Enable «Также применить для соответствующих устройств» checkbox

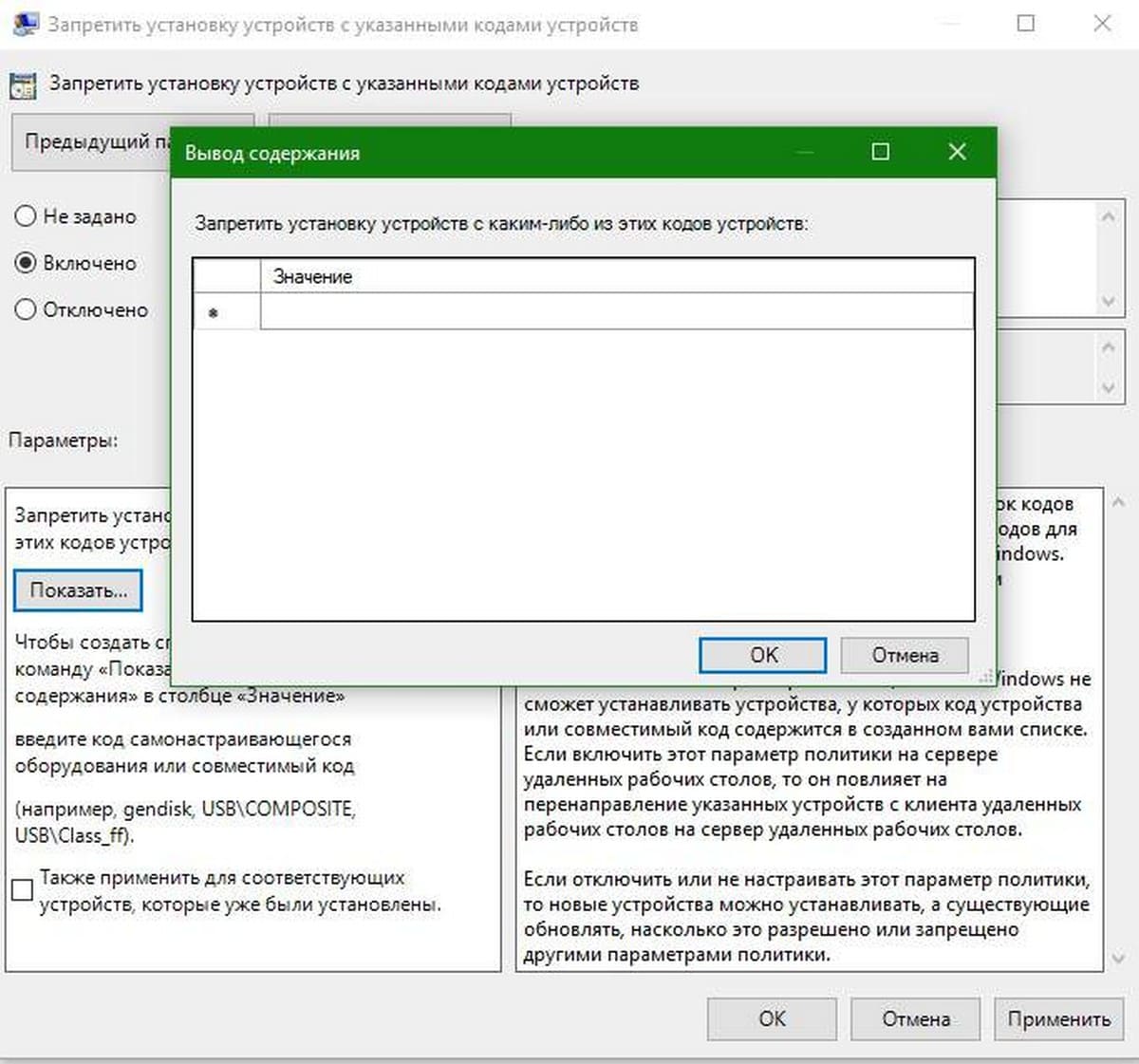point(22,890)
